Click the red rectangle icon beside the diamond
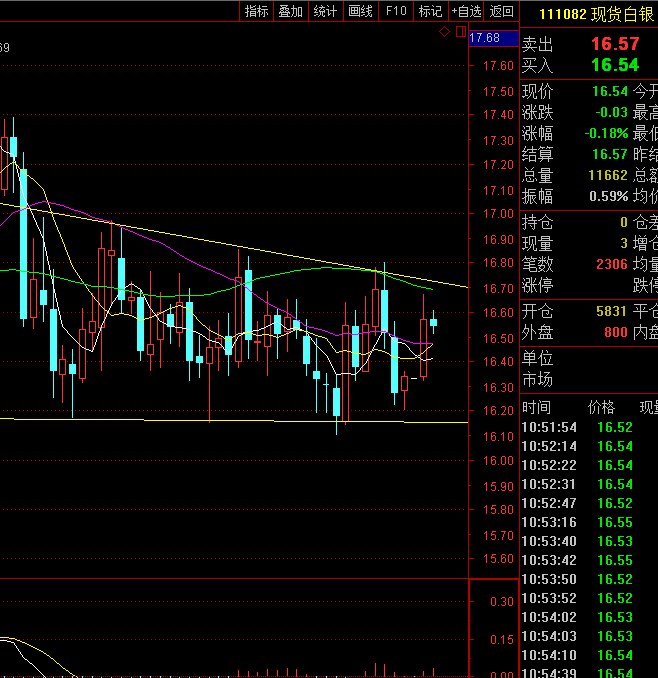 coord(460,32)
